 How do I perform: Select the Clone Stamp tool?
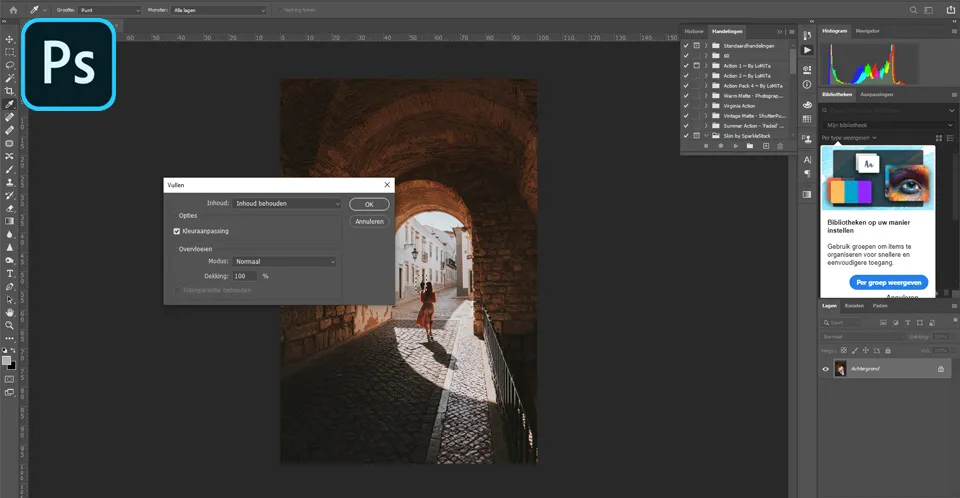click(9, 183)
